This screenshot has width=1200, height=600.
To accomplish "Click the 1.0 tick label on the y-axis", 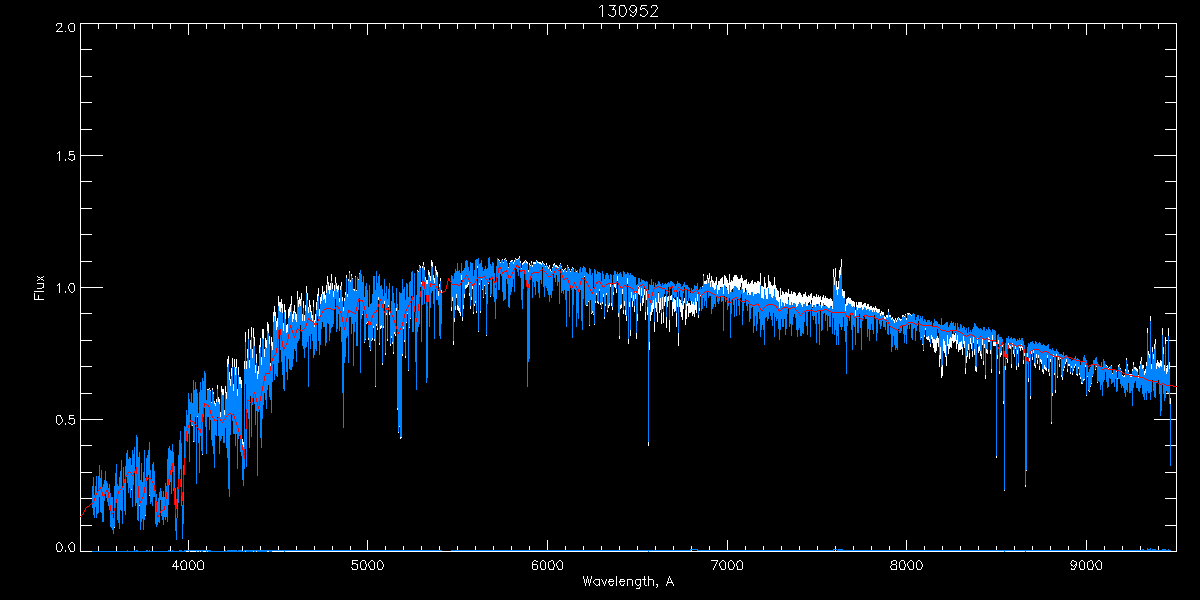I will (65, 288).
